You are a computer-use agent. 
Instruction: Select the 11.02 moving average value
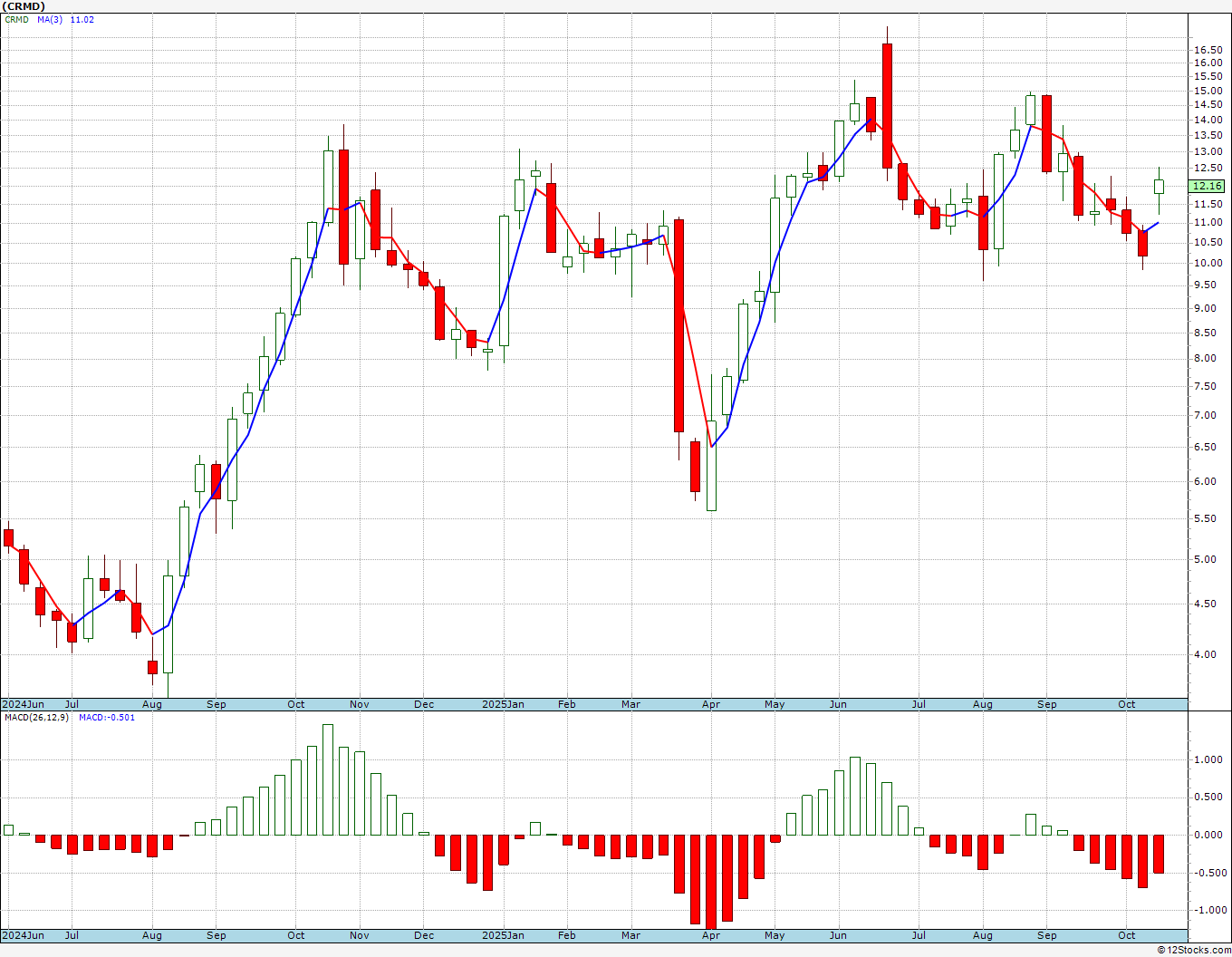(82, 19)
